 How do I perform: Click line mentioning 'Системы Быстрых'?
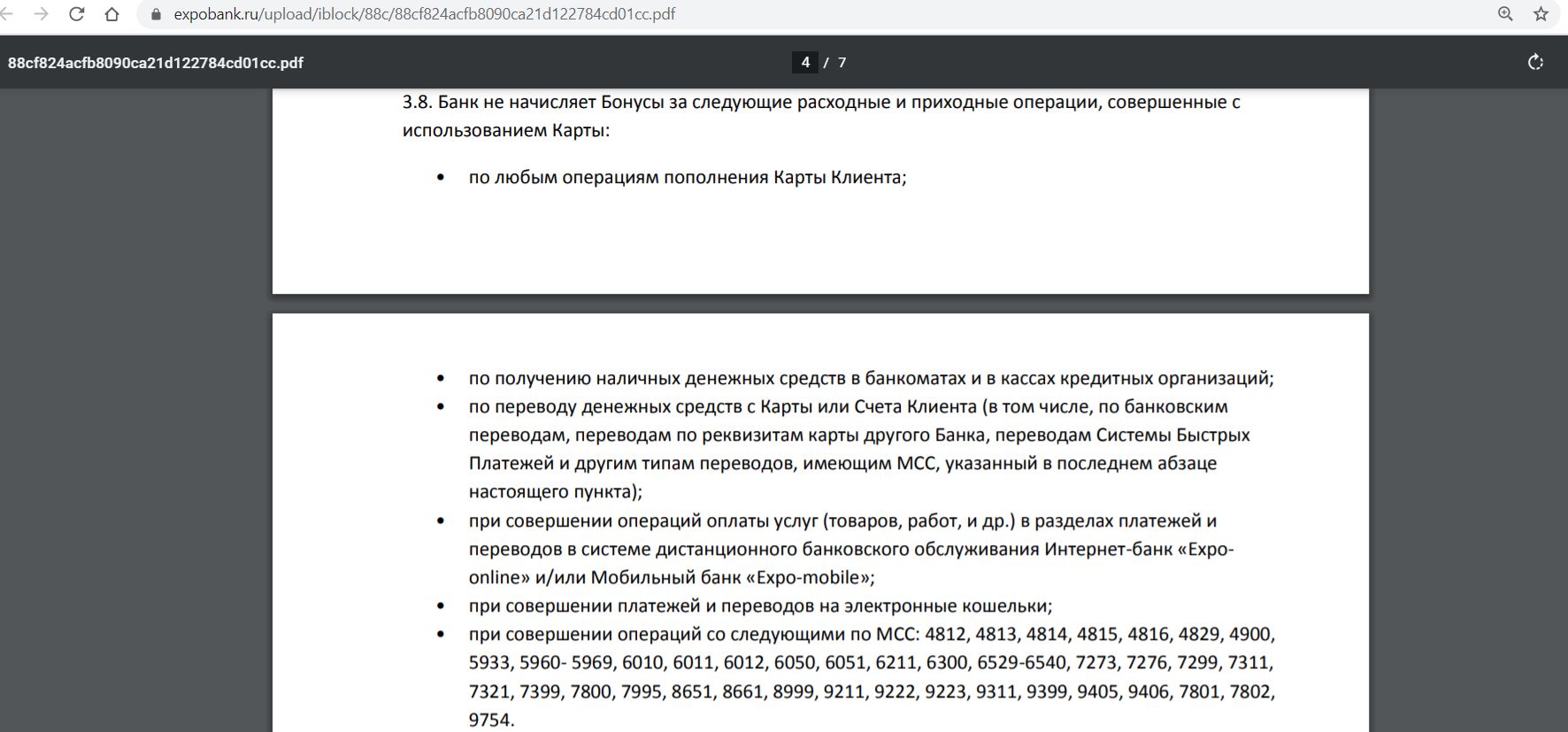click(x=859, y=435)
